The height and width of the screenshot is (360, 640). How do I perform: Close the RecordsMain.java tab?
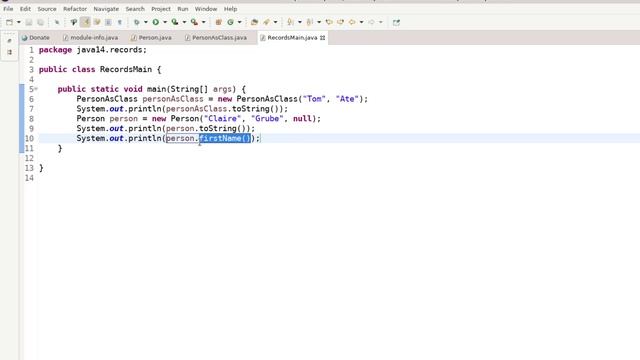point(322,38)
